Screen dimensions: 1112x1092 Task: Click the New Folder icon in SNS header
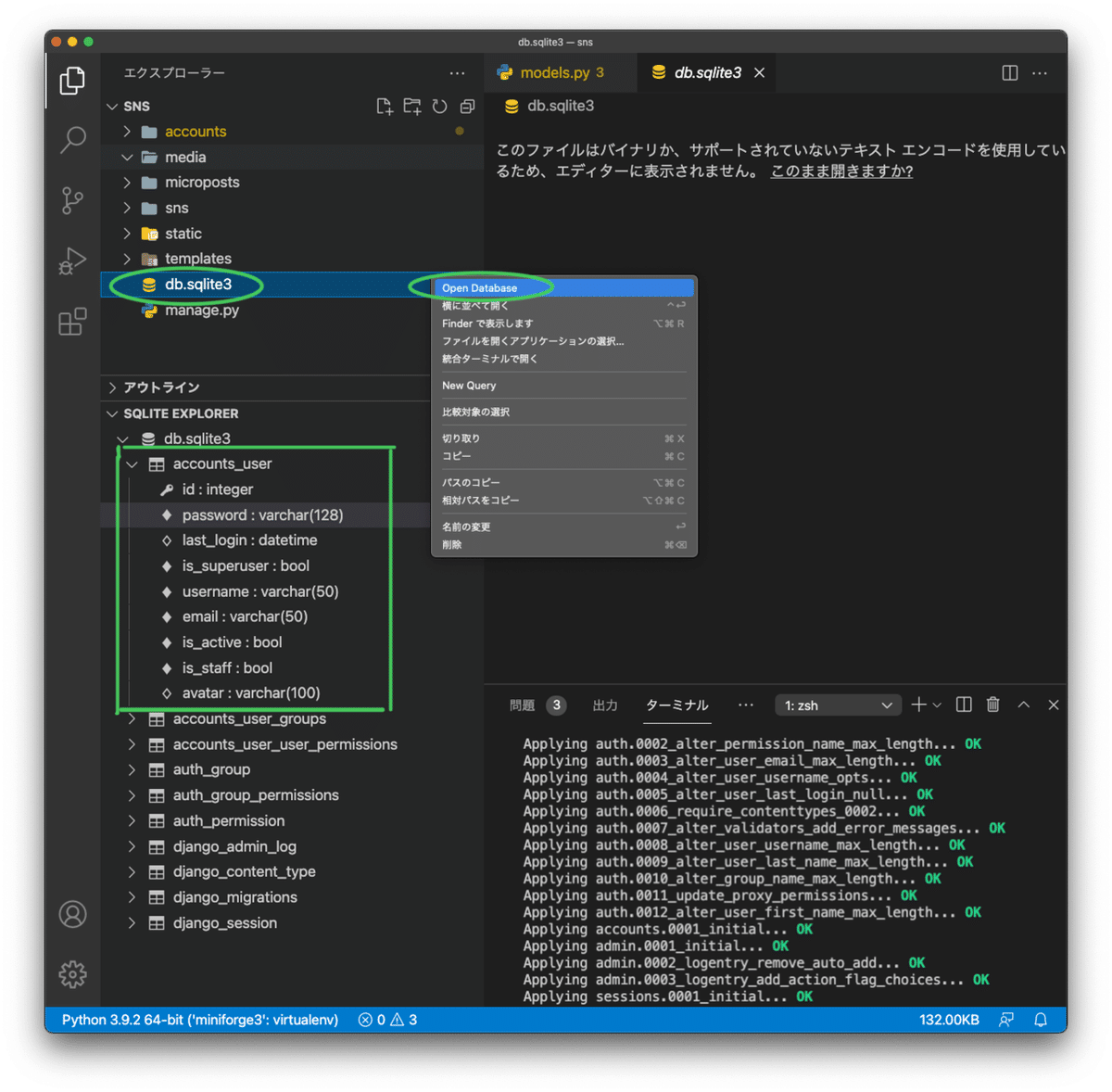coord(412,107)
